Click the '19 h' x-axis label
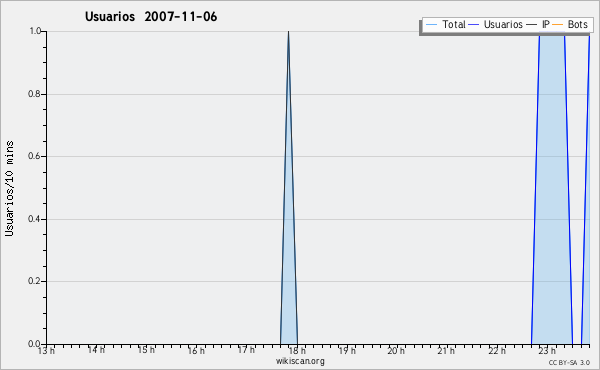This screenshot has height=370, width=600. point(347,350)
